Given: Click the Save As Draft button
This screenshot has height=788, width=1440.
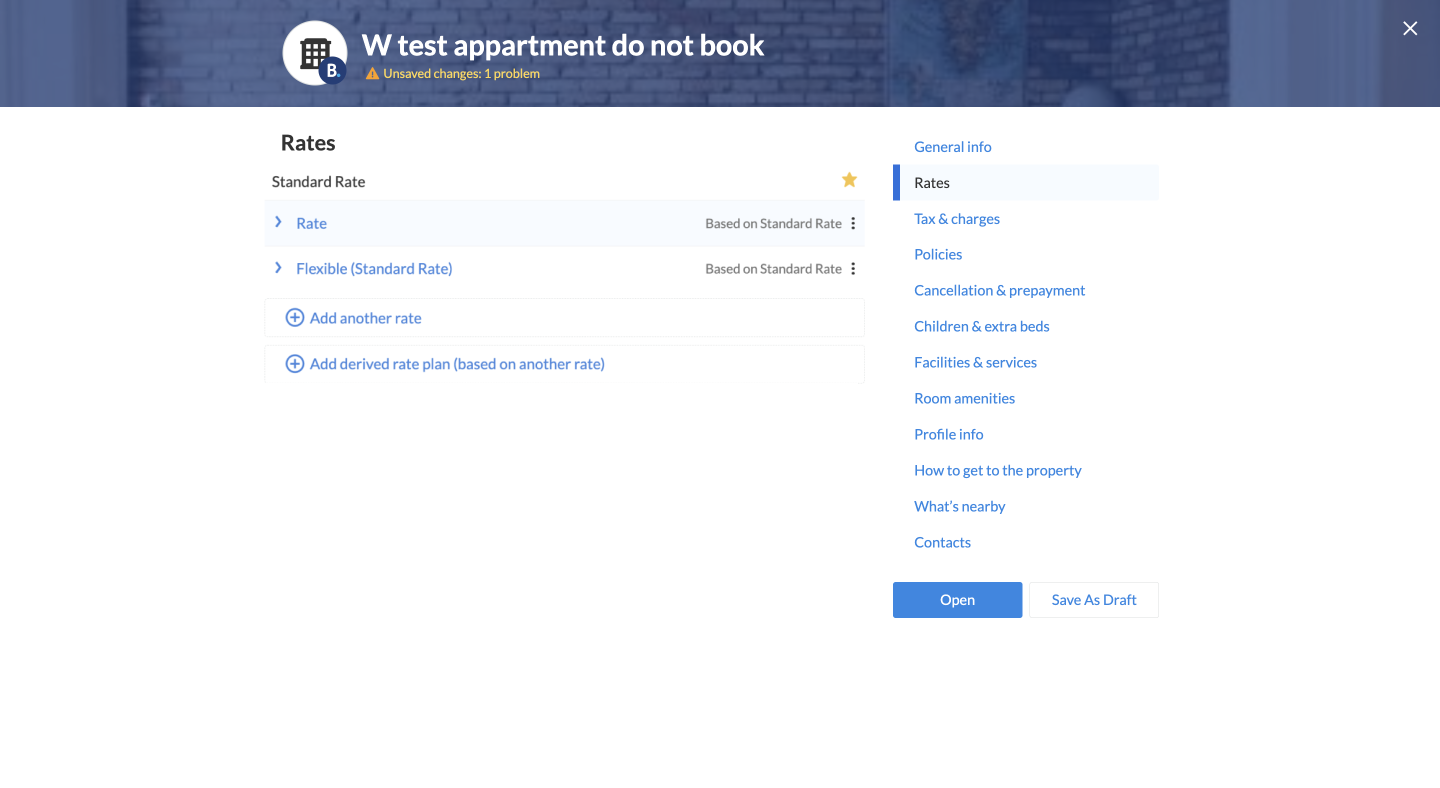Looking at the screenshot, I should (1094, 600).
